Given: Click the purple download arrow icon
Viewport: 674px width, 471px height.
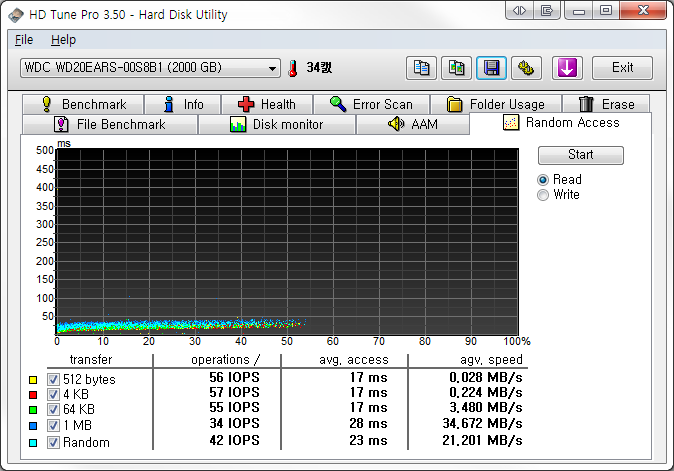Looking at the screenshot, I should 567,68.
